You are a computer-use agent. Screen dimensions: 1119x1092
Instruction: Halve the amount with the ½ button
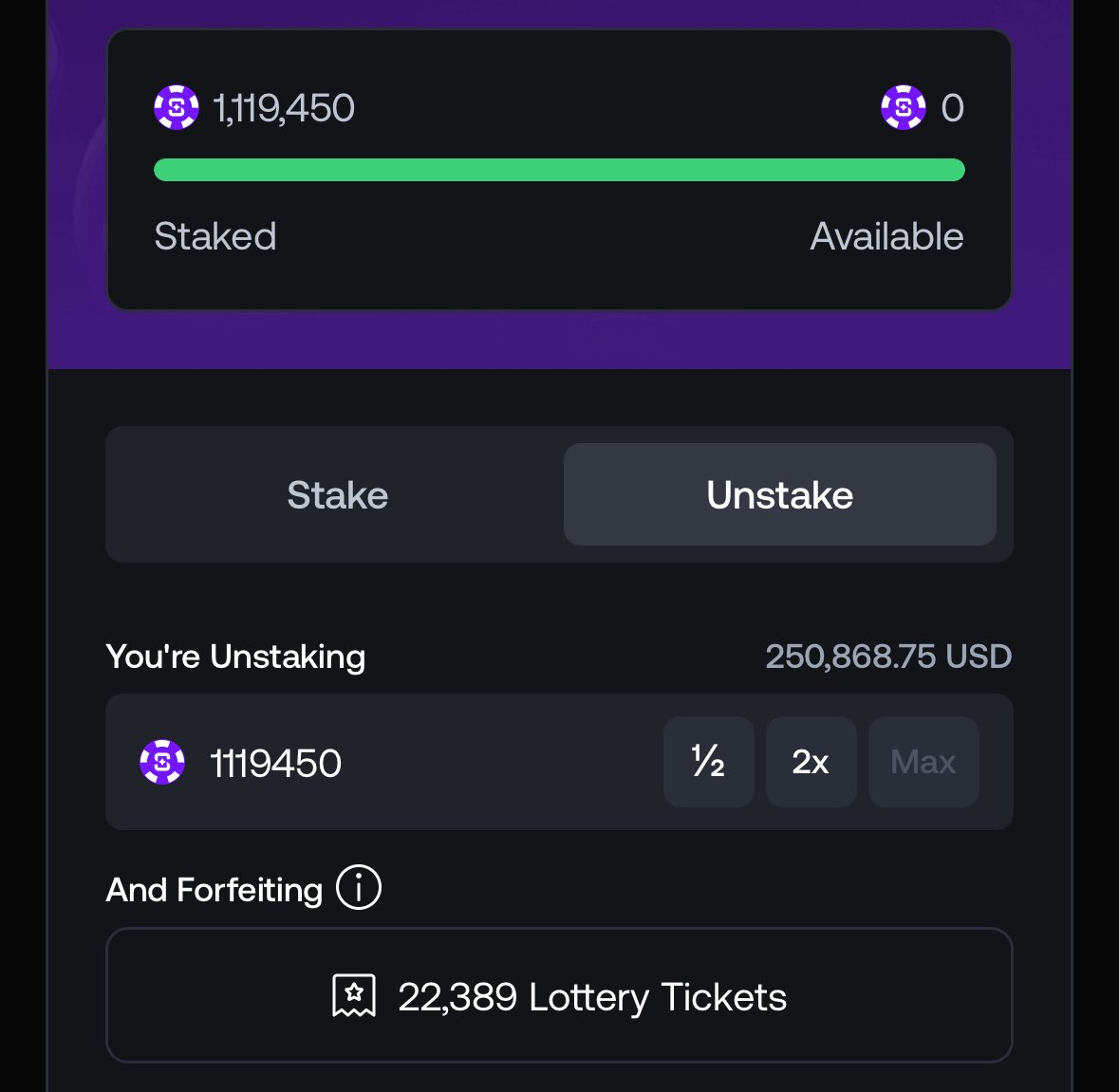pos(709,762)
